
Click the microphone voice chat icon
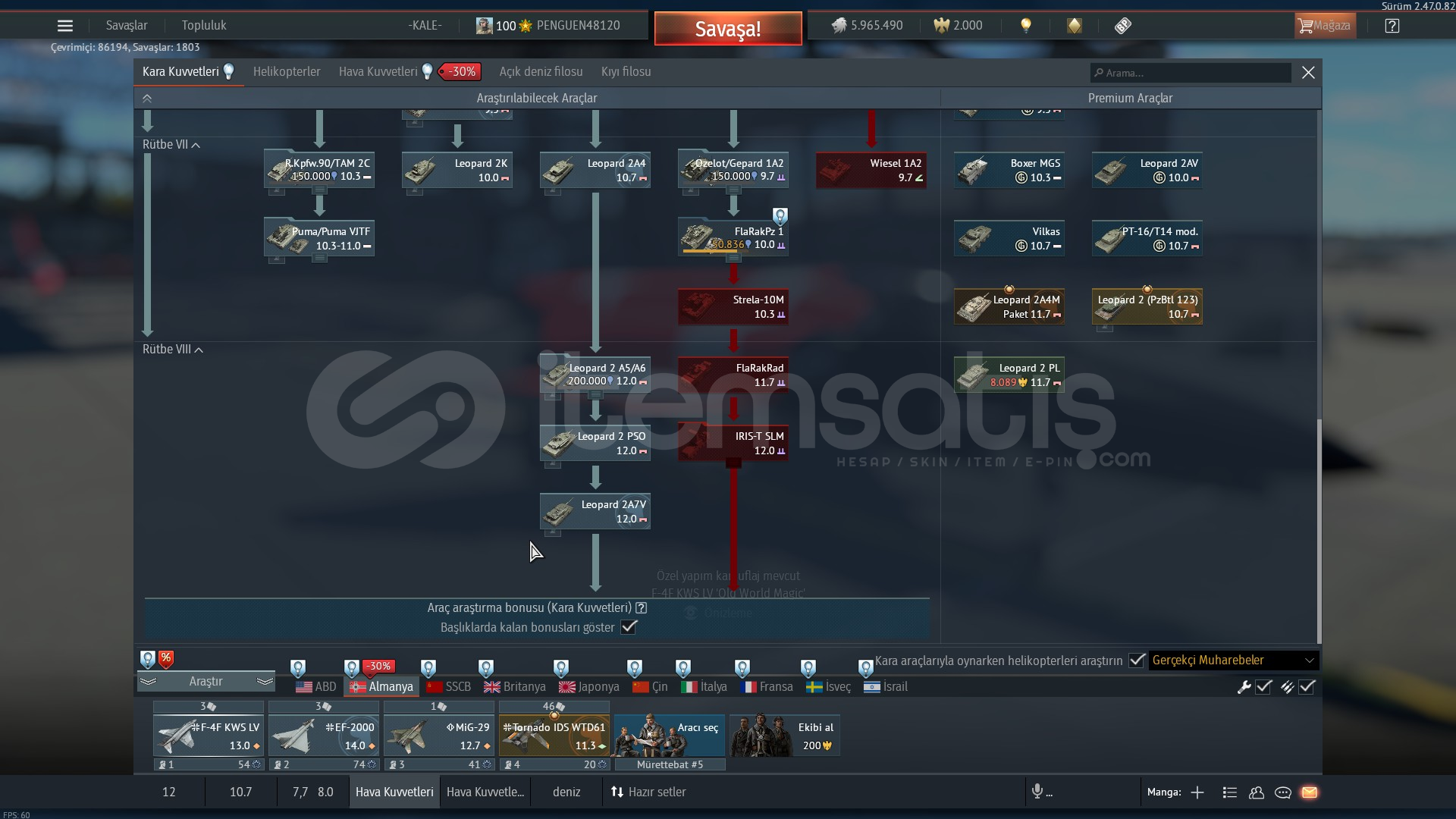coord(1037,792)
